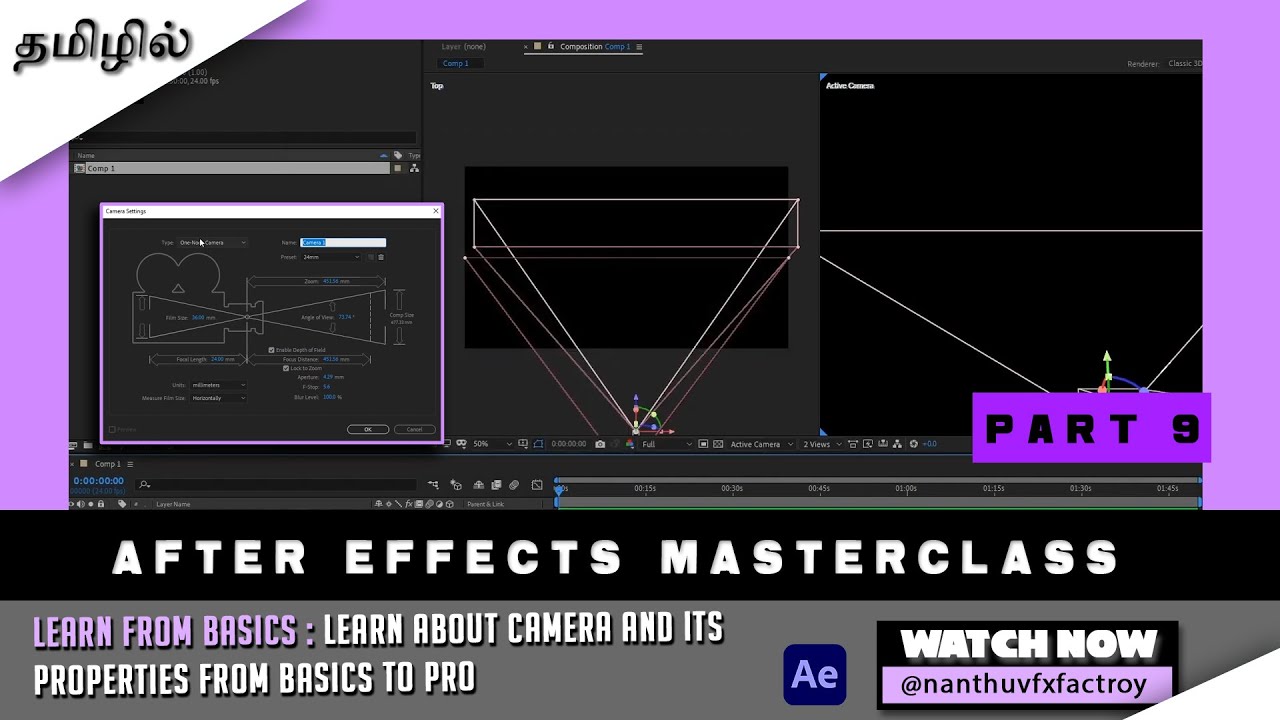Click the Comp 1 breadcrumb tab
This screenshot has height=720, width=1280.
click(x=456, y=63)
